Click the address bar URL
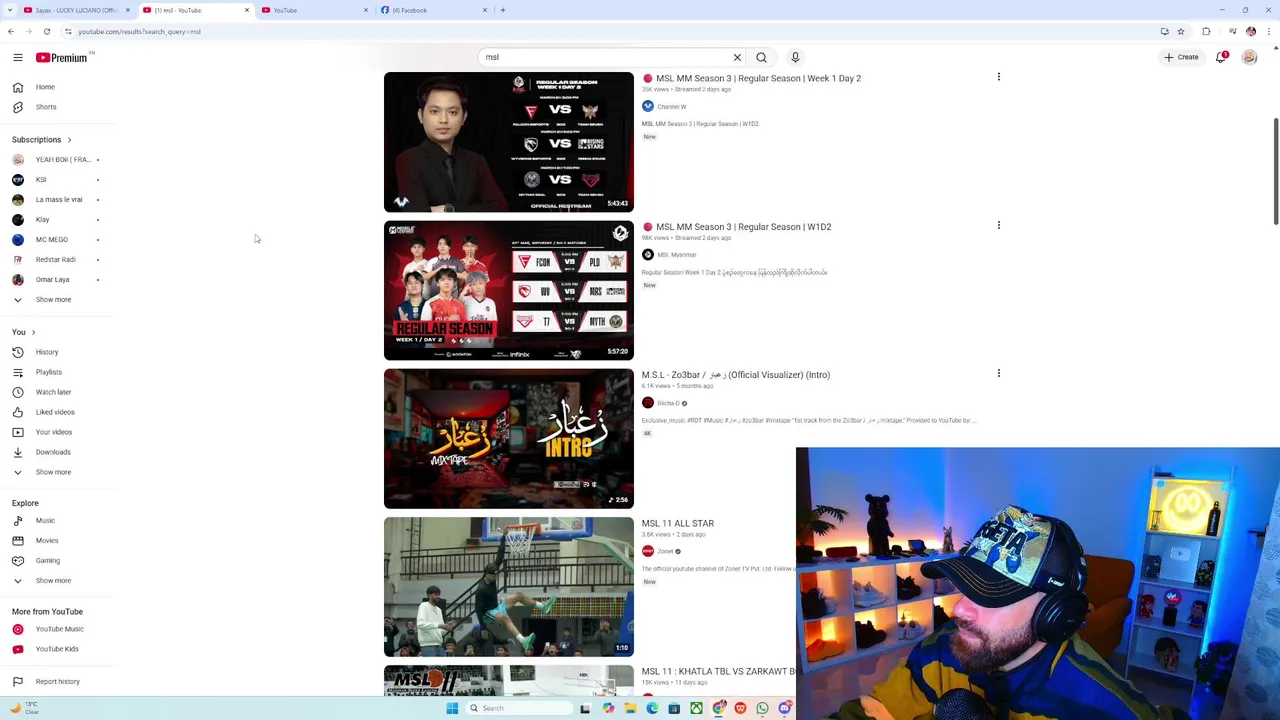The height and width of the screenshot is (720, 1280). (x=139, y=31)
